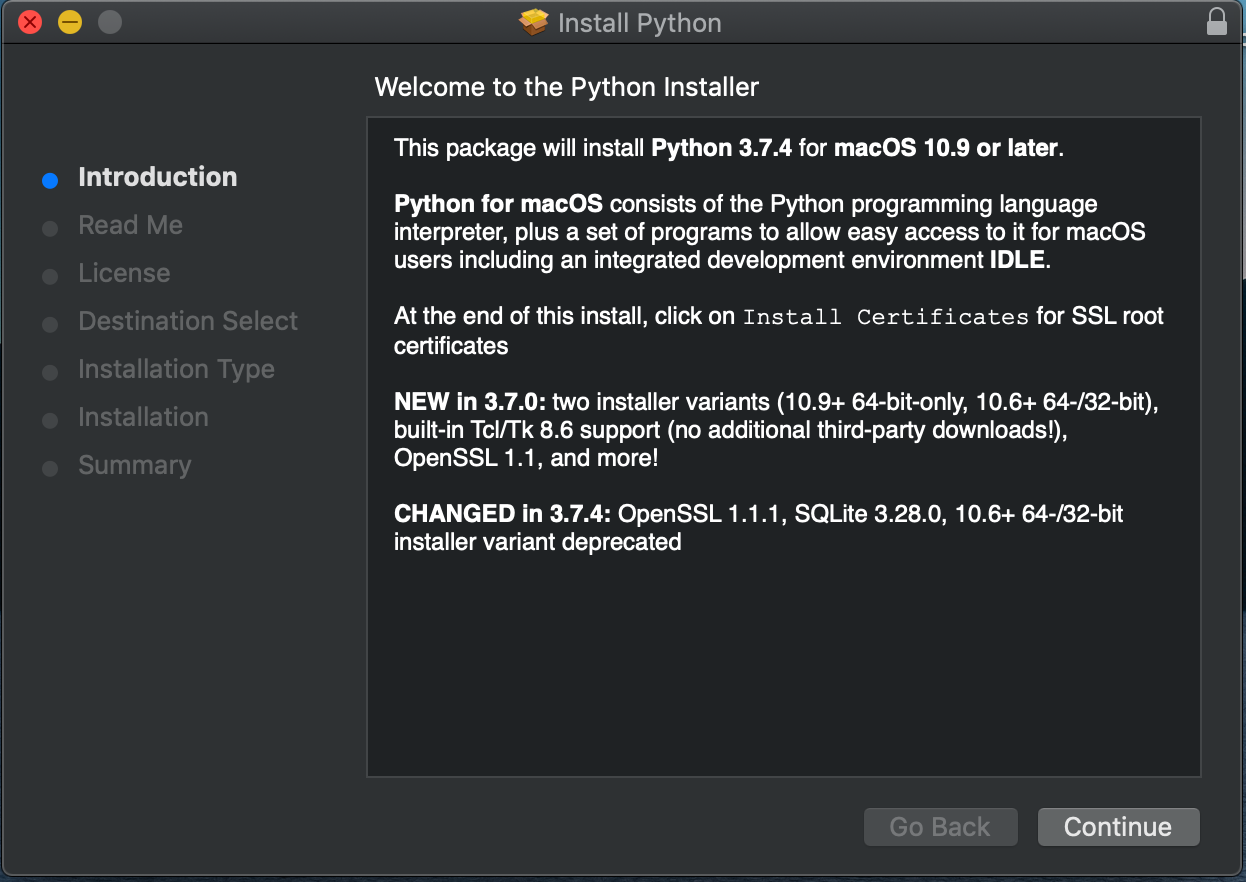
Task: Click the blue bullet next to Introduction
Action: [x=50, y=181]
